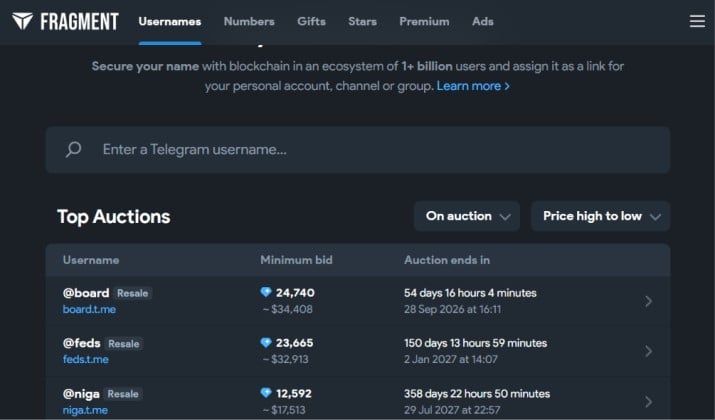This screenshot has width=715, height=420.
Task: Select the Stars tab
Action: point(363,21)
